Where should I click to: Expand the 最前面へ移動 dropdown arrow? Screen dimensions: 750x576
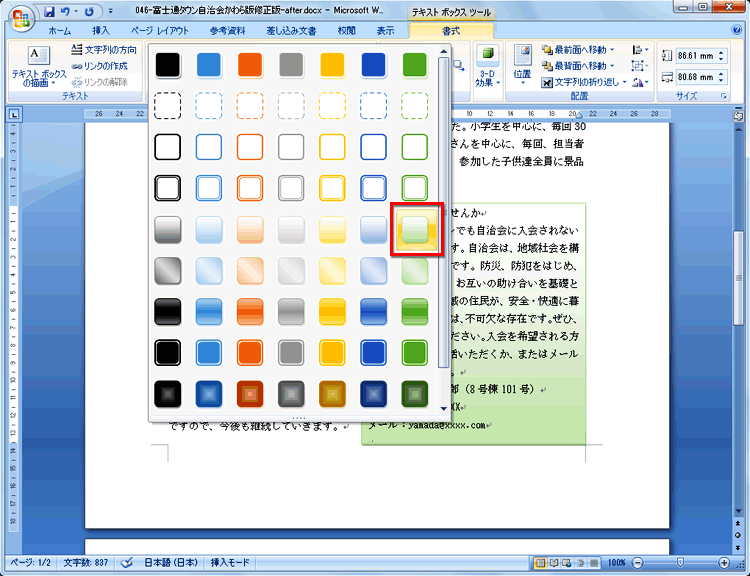pyautogui.click(x=612, y=50)
